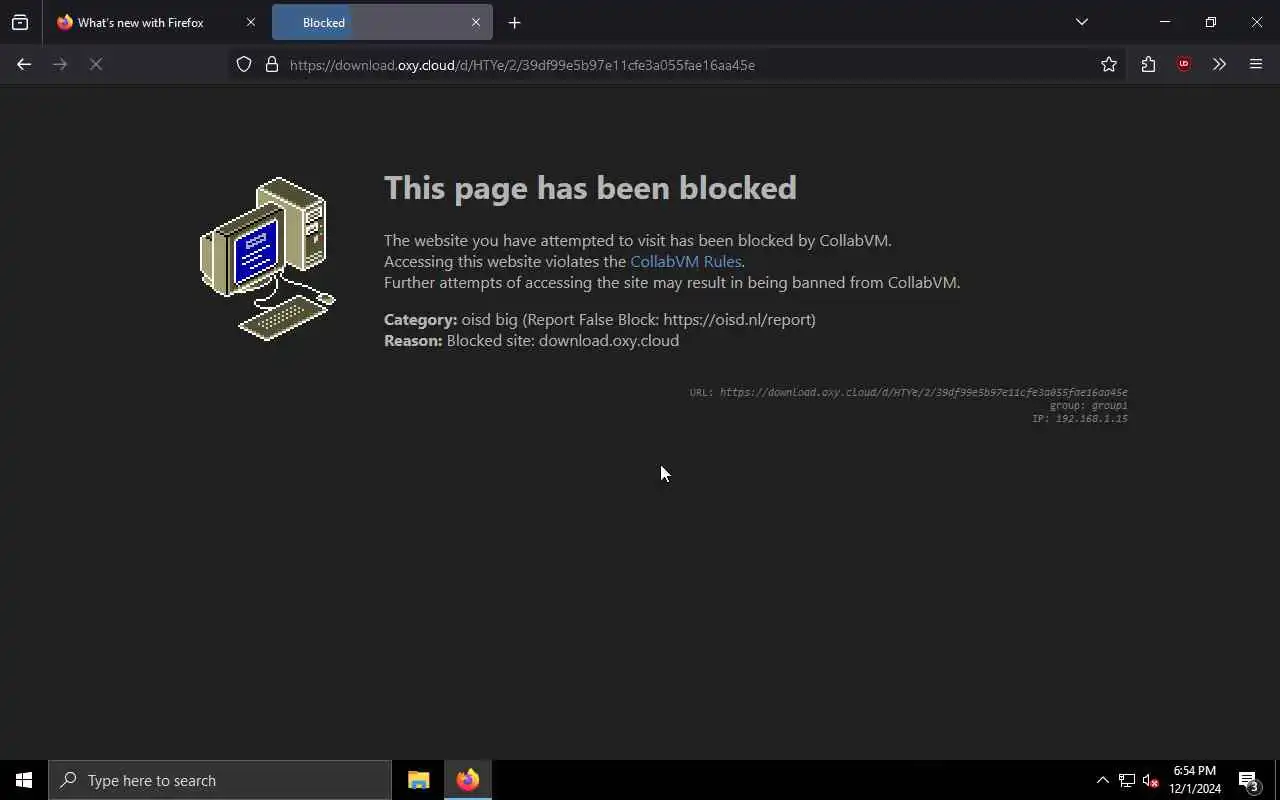Click the muted volume tray icon
1280x800 pixels.
coord(1150,780)
